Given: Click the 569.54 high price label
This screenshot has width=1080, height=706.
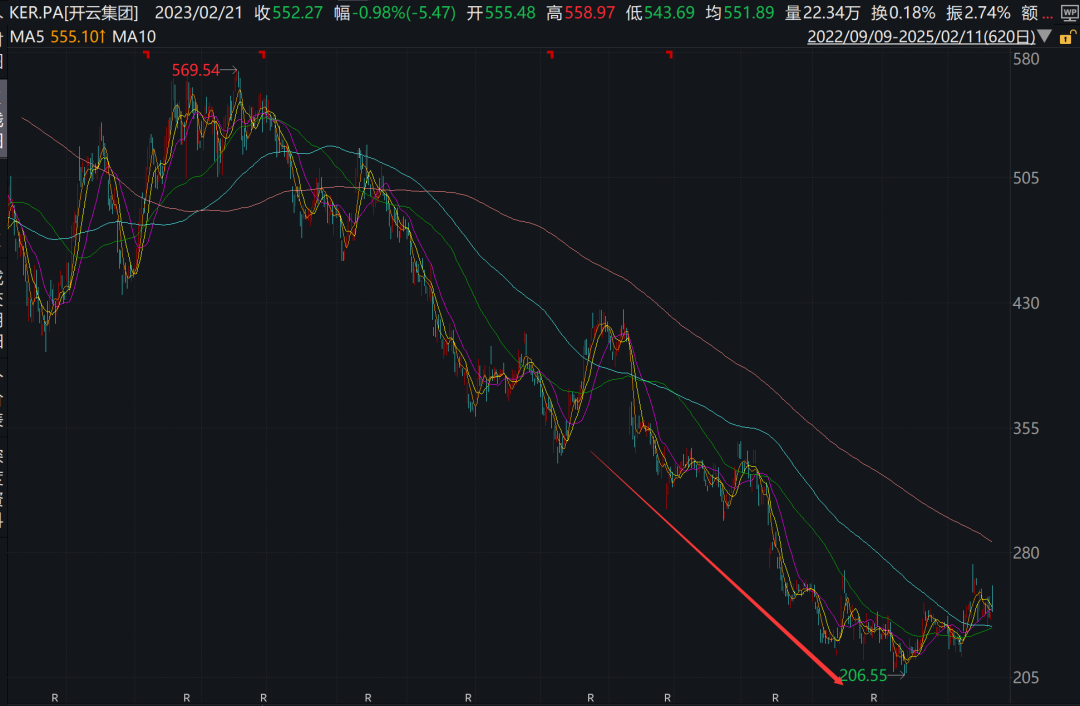Looking at the screenshot, I should pos(195,71).
